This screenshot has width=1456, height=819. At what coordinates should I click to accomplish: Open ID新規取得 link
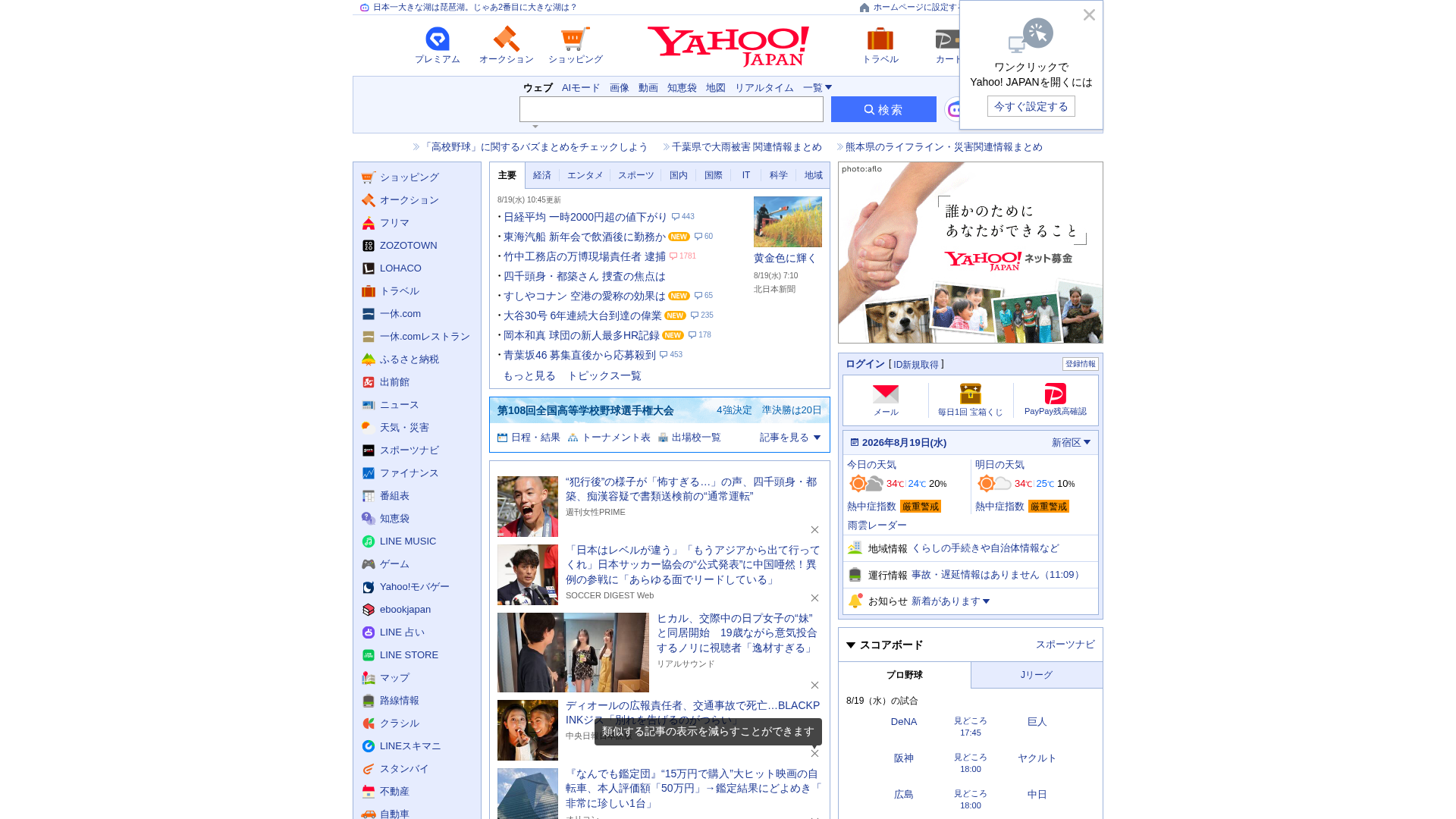point(916,365)
